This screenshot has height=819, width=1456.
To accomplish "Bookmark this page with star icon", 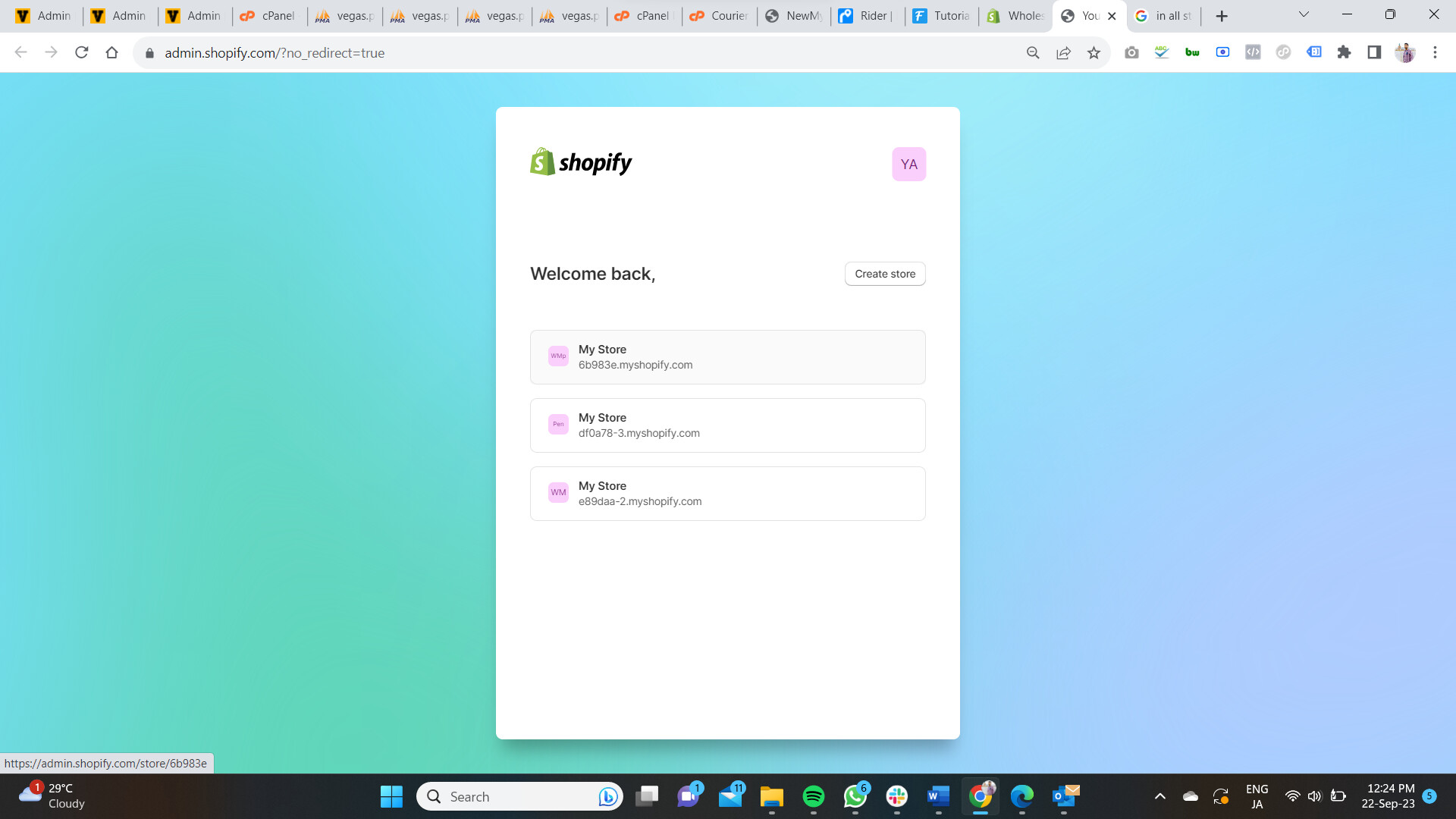I will coord(1094,52).
